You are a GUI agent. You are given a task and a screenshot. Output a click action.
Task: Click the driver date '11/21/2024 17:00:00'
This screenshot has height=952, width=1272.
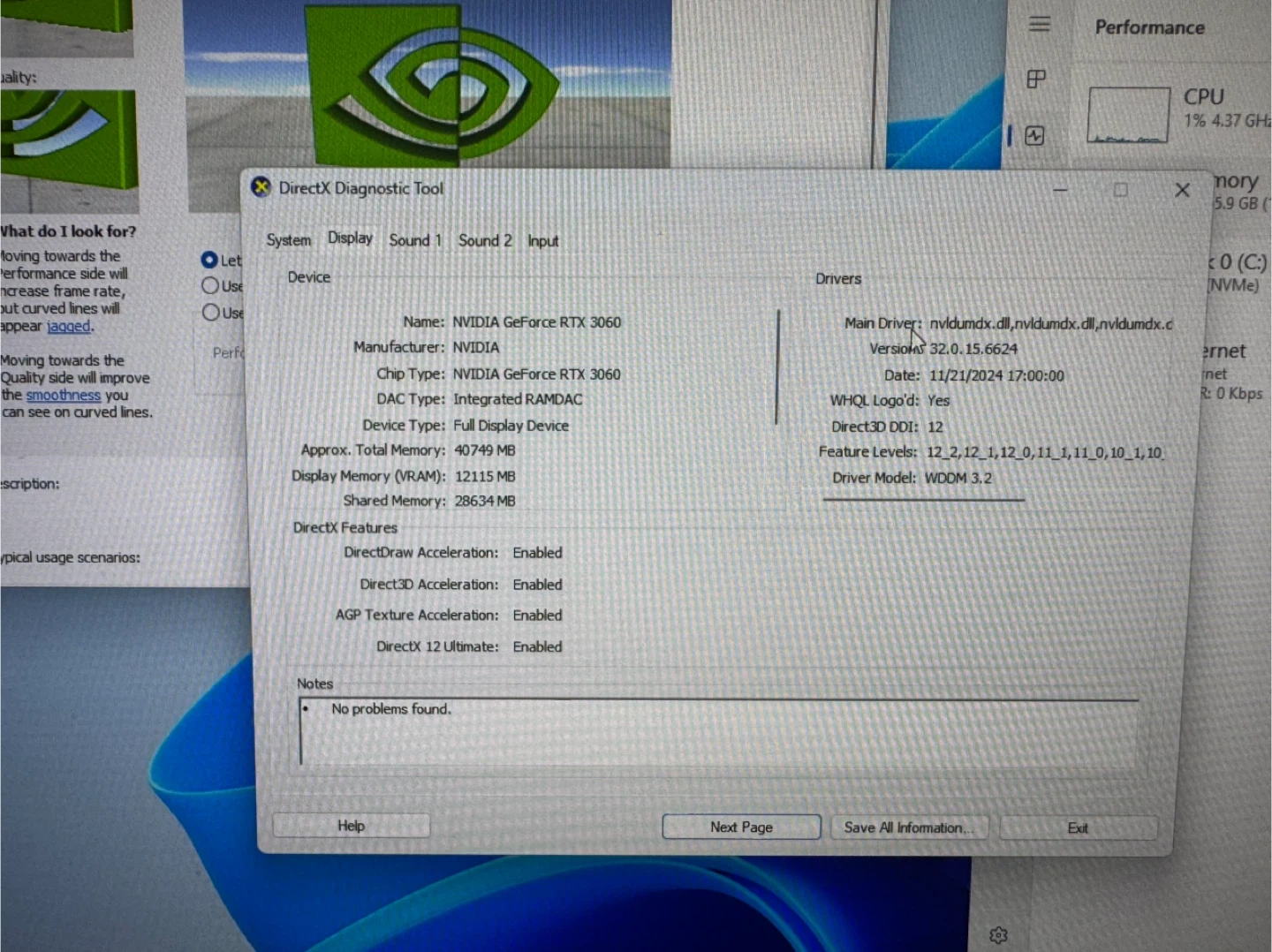point(996,375)
